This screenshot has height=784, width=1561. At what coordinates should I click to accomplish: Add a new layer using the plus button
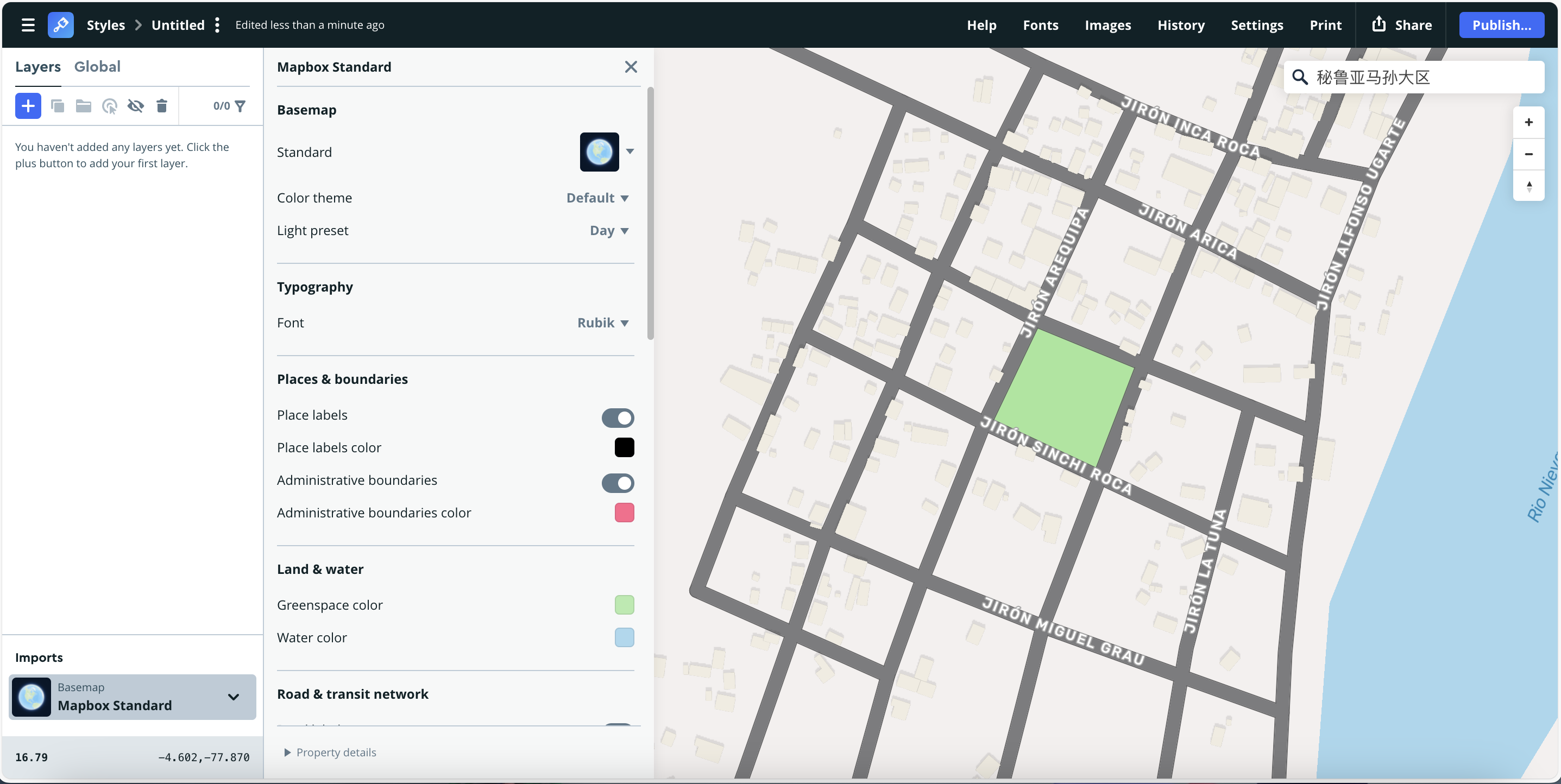pos(28,105)
